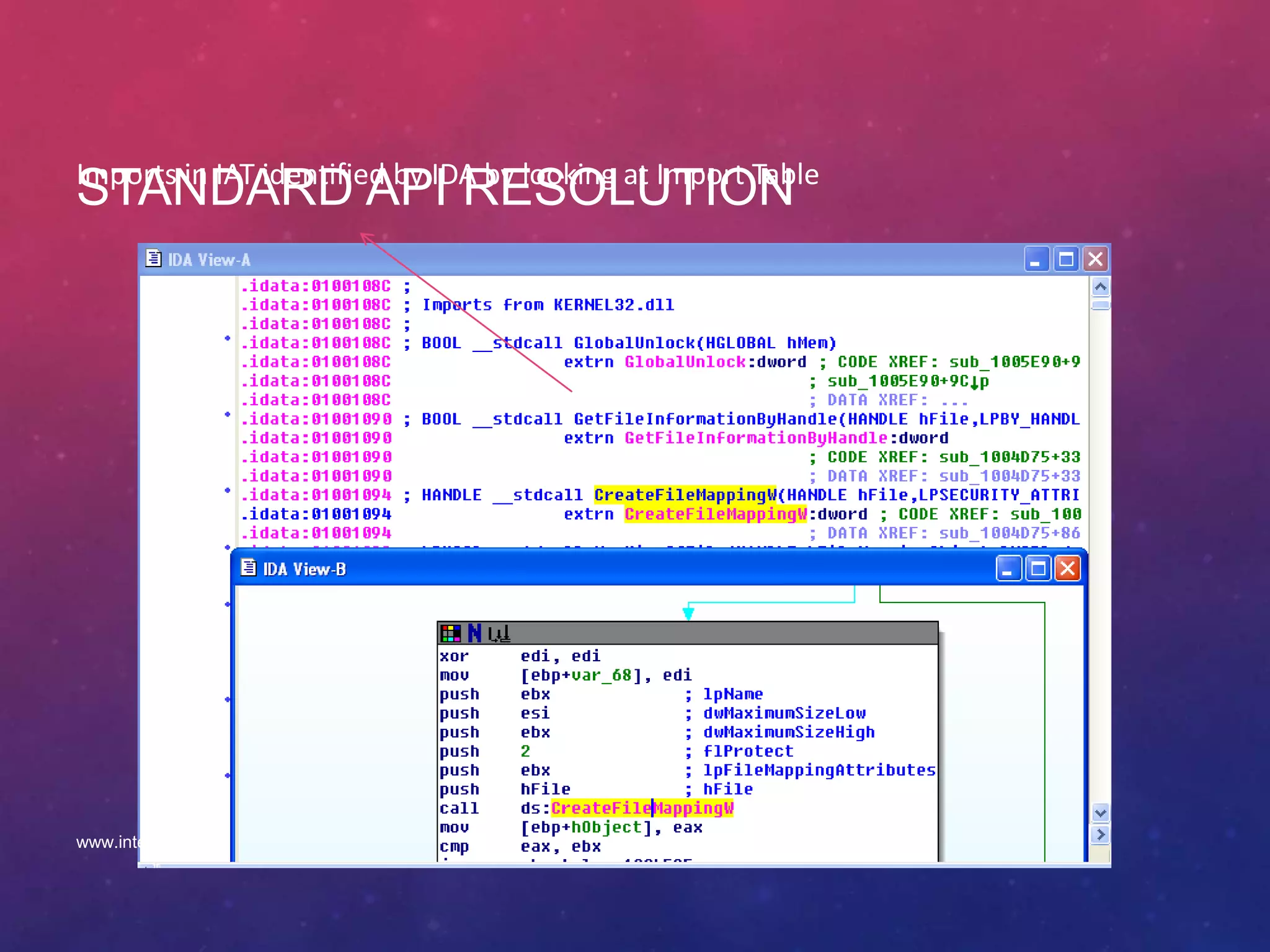1270x952 pixels.
Task: Maximize the IDA View-A window
Action: click(1066, 259)
